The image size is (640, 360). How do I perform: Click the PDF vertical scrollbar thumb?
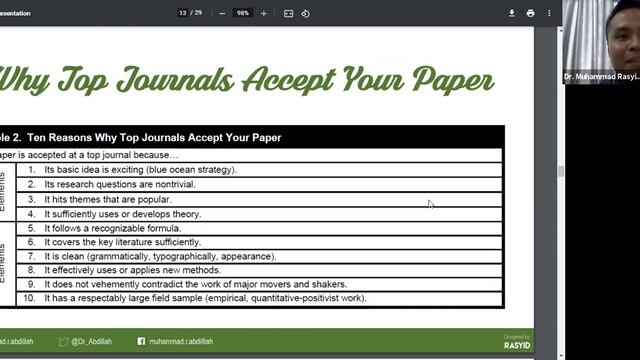(561, 171)
